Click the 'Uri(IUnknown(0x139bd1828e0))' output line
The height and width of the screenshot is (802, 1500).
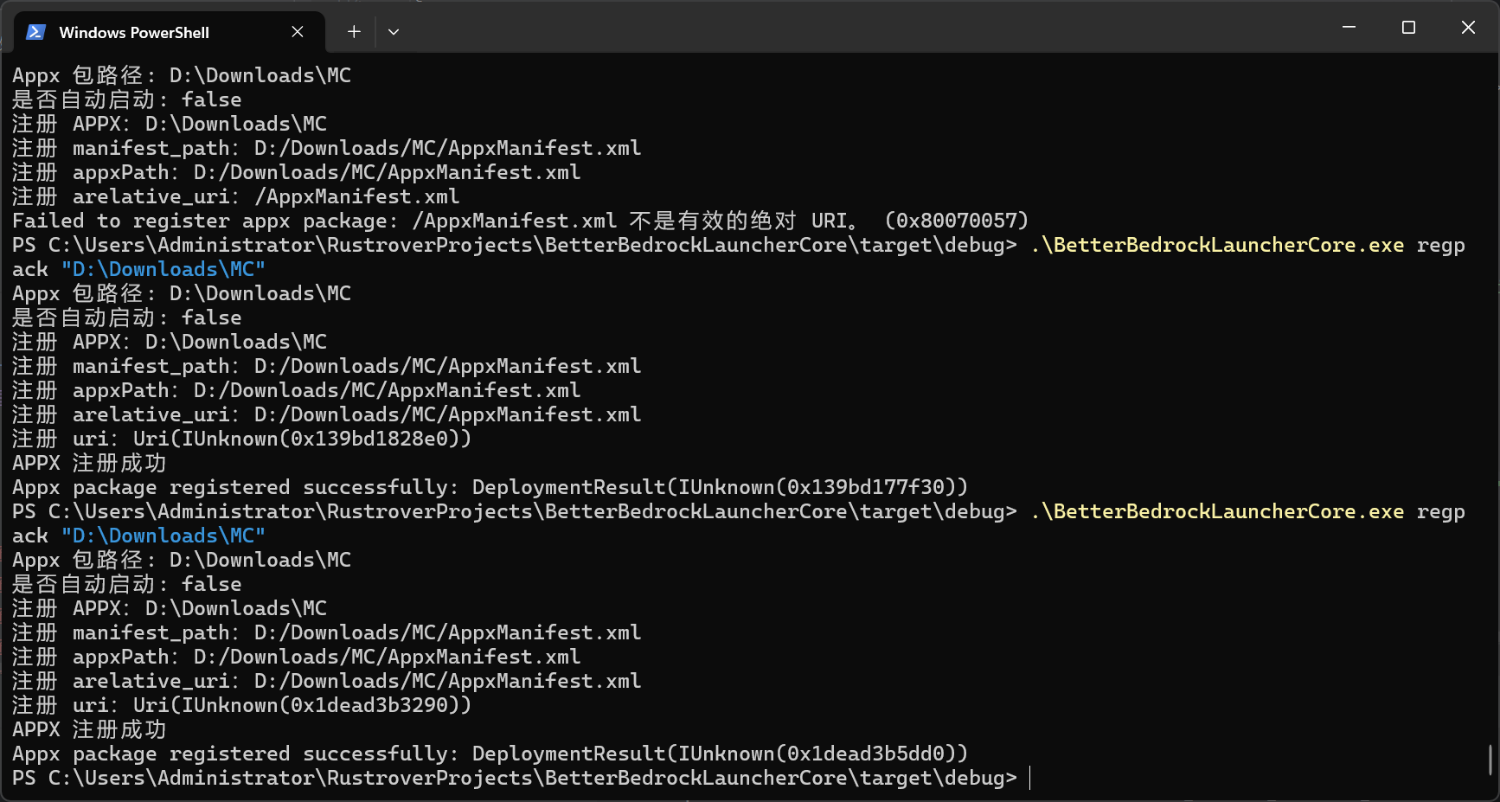[x=242, y=438]
